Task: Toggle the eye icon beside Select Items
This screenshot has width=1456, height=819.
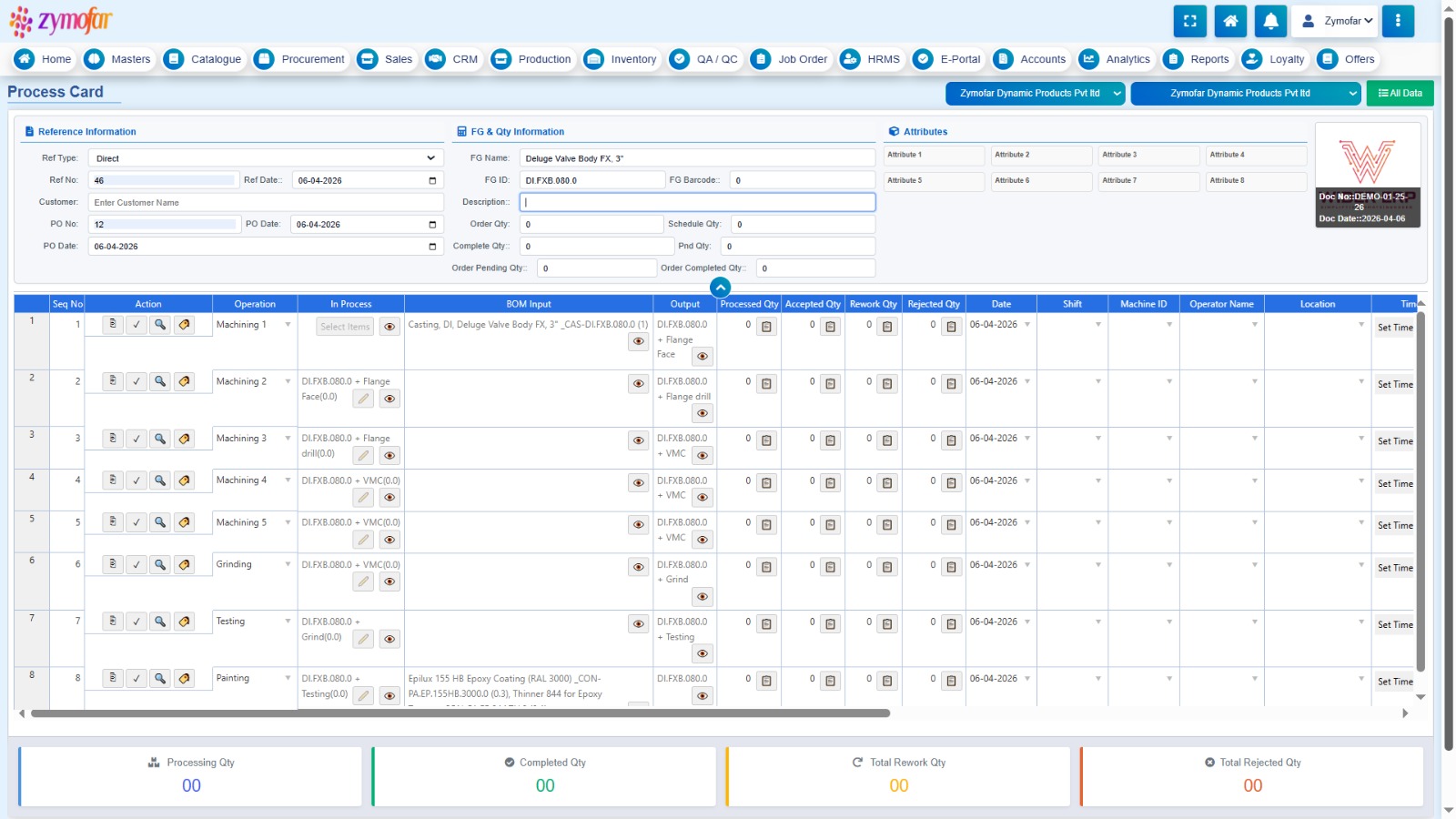Action: tap(389, 327)
